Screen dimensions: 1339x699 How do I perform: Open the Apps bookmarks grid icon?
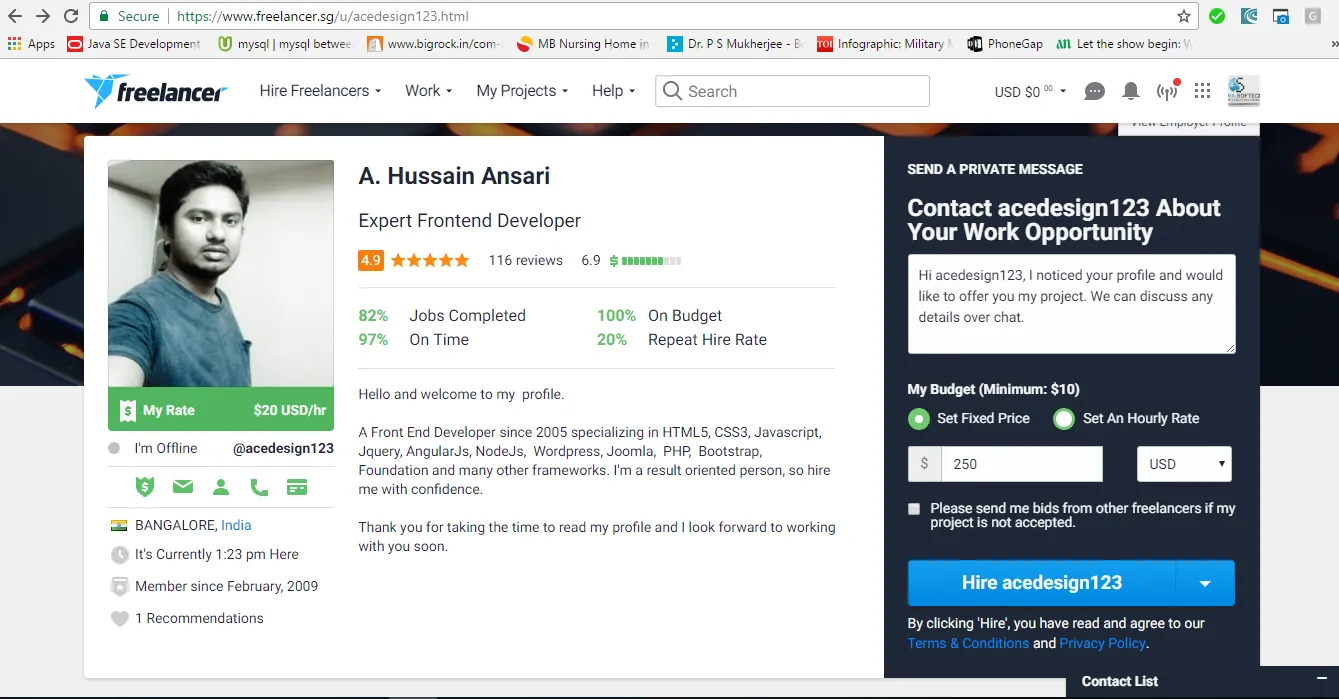click(15, 44)
